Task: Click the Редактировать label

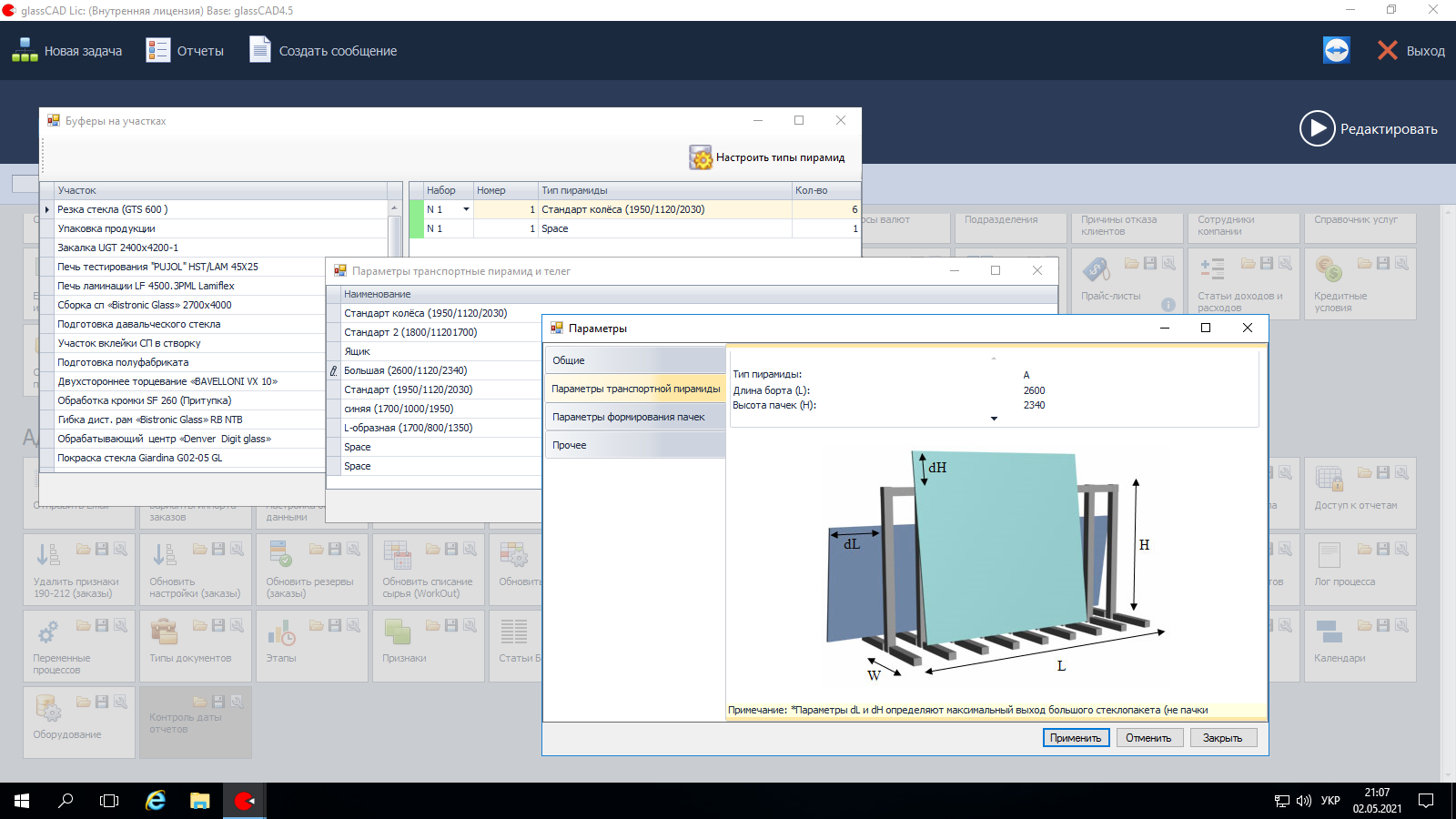Action: (1389, 129)
